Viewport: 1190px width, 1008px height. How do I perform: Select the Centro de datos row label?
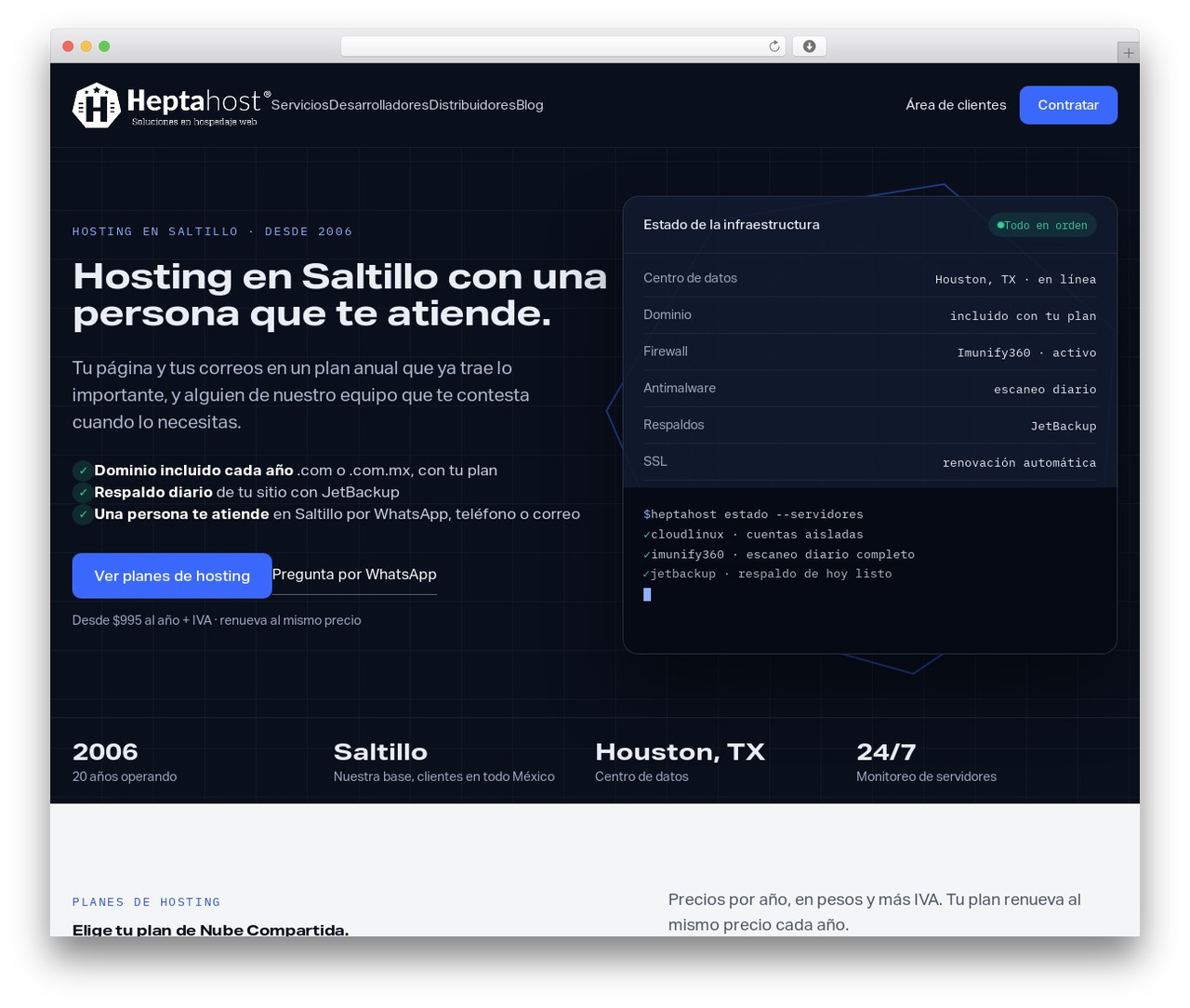point(690,278)
